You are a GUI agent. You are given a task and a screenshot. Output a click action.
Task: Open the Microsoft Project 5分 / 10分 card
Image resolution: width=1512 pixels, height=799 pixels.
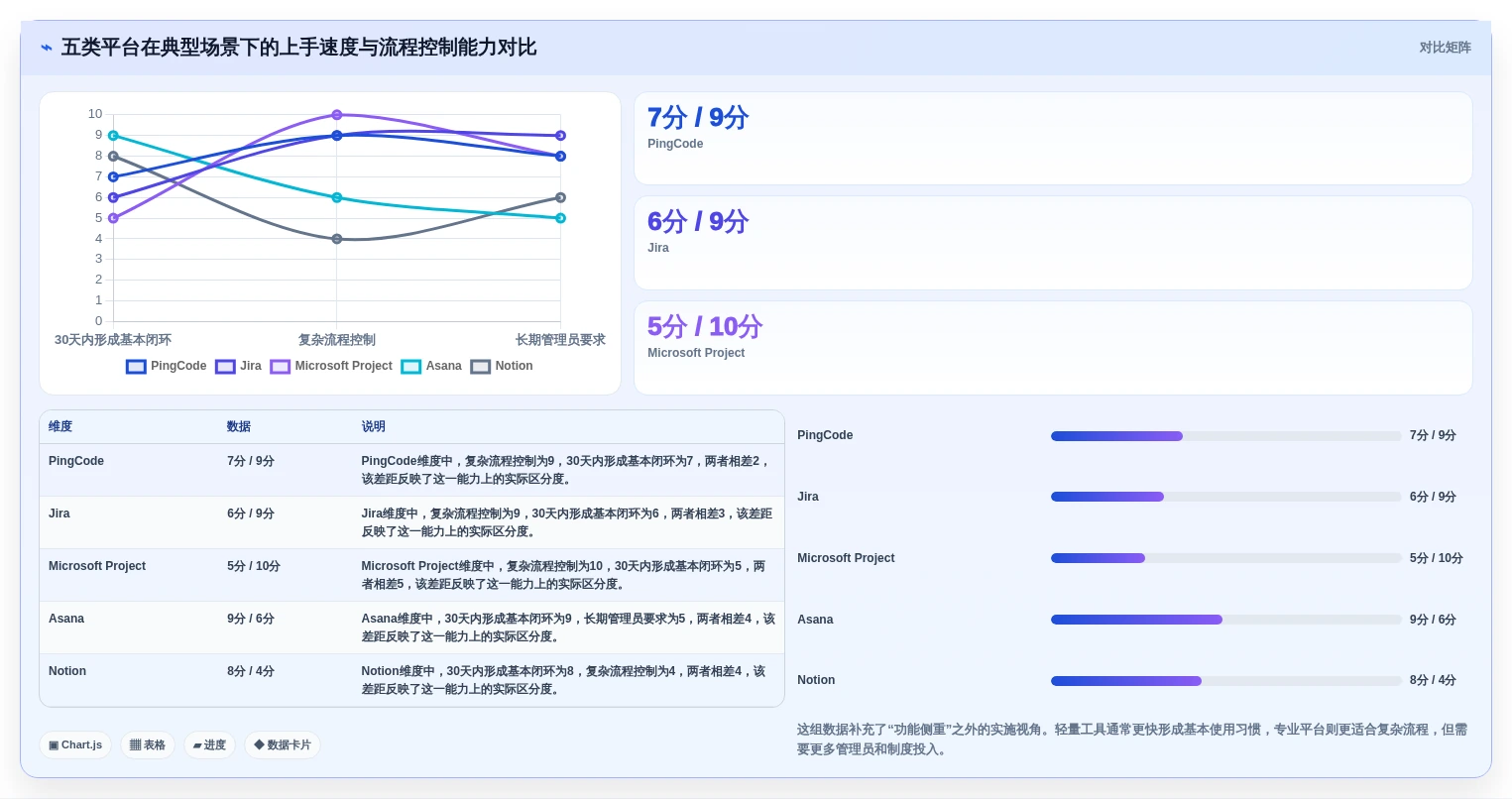(1053, 348)
